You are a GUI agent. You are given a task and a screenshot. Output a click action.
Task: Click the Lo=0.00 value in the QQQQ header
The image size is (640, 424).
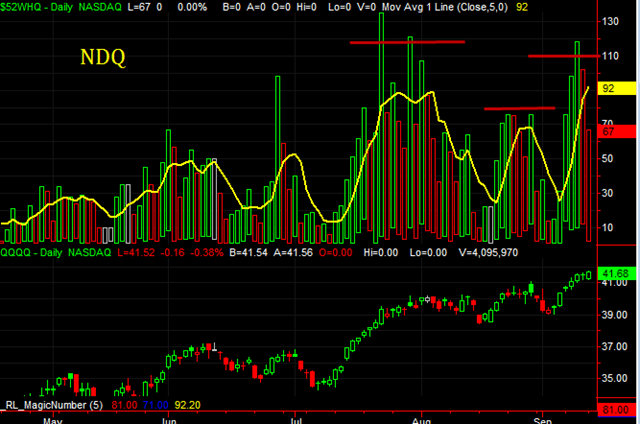tap(428, 253)
